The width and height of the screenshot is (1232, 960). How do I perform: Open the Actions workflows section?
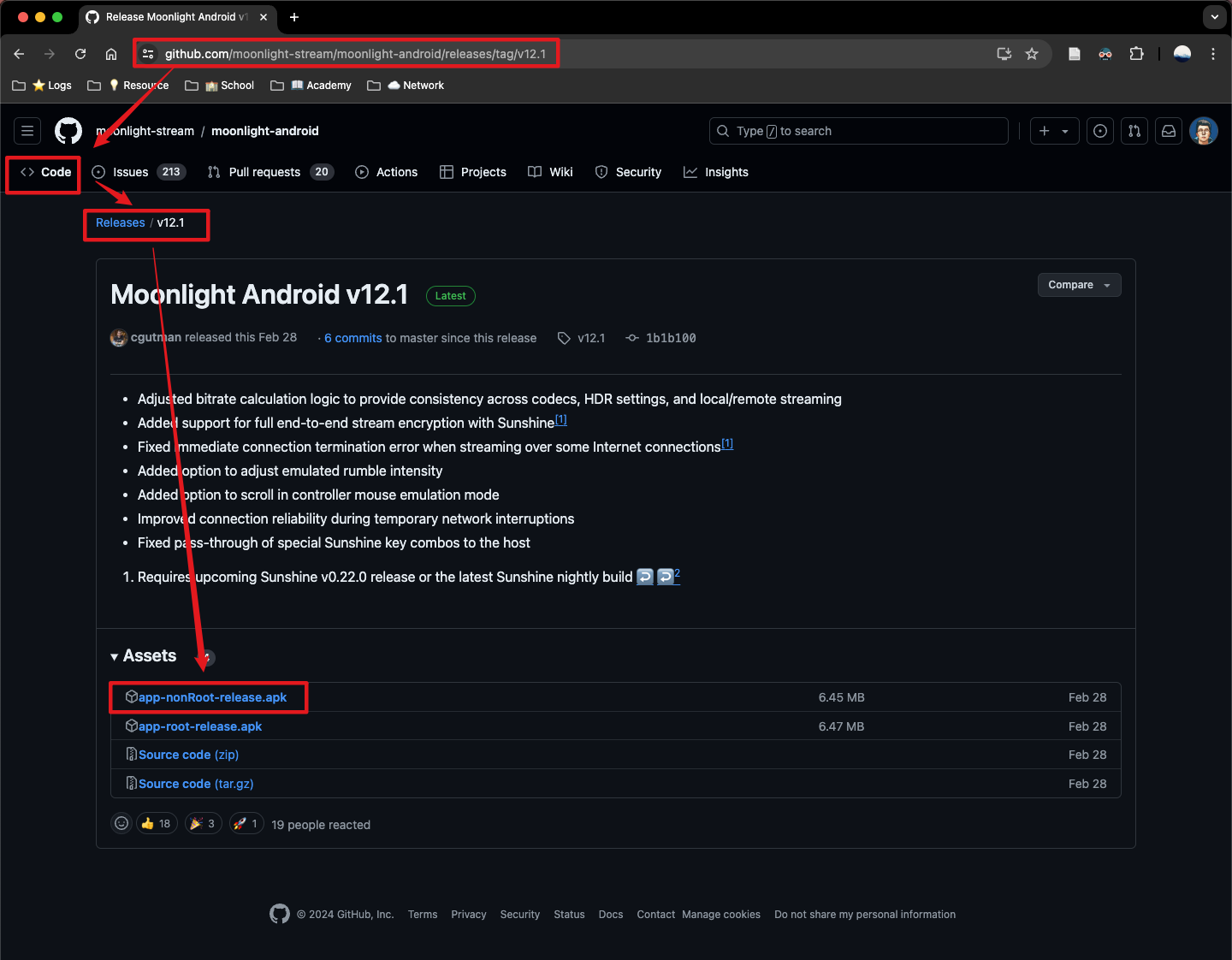[x=387, y=172]
